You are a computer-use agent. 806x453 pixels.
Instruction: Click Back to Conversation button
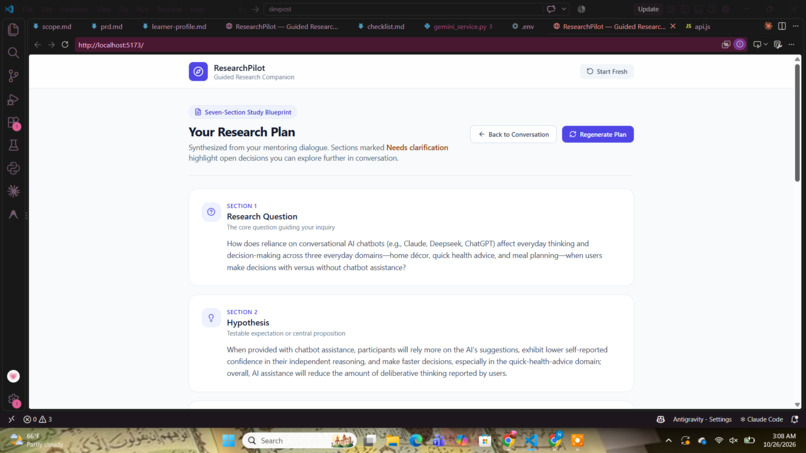[513, 134]
